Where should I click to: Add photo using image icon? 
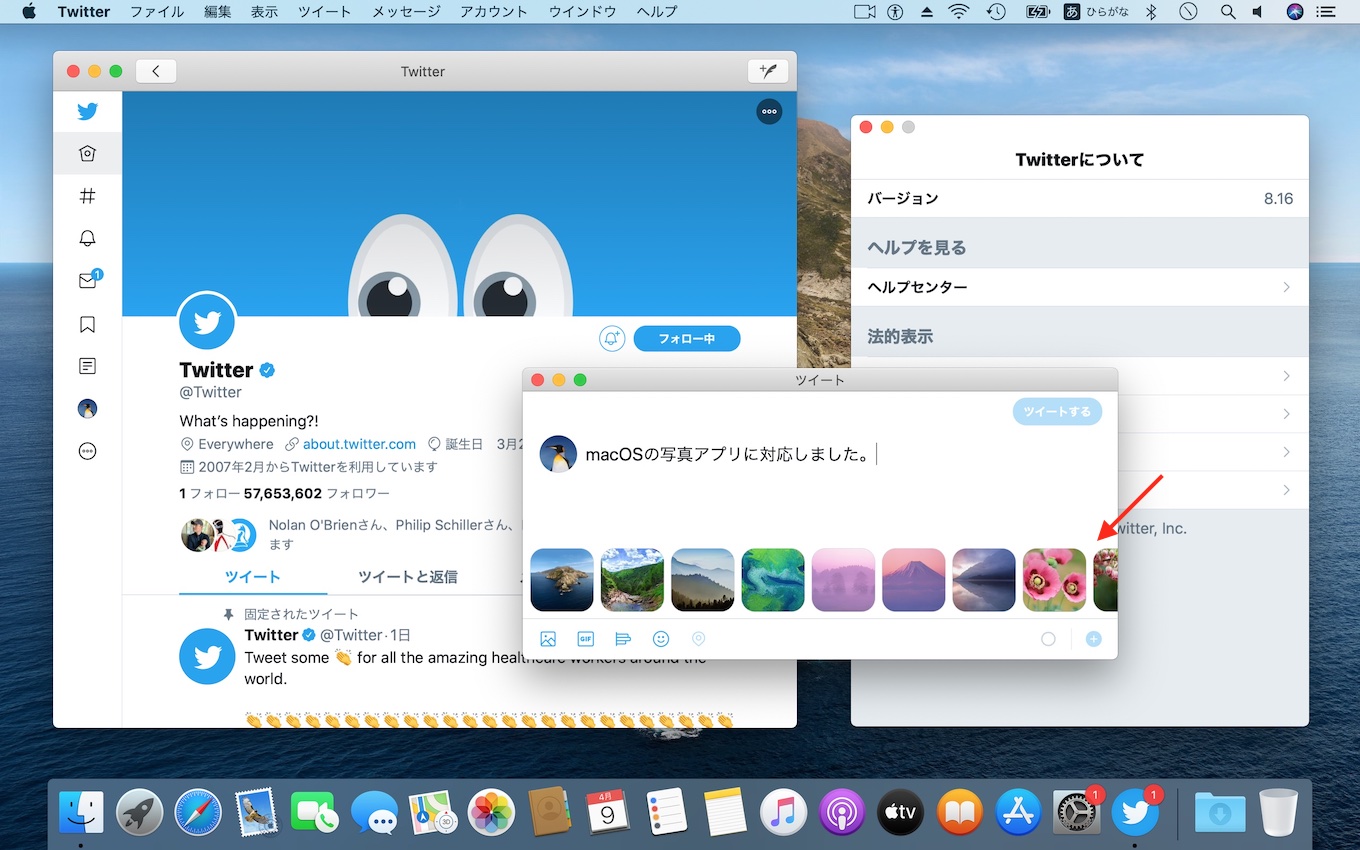(548, 639)
